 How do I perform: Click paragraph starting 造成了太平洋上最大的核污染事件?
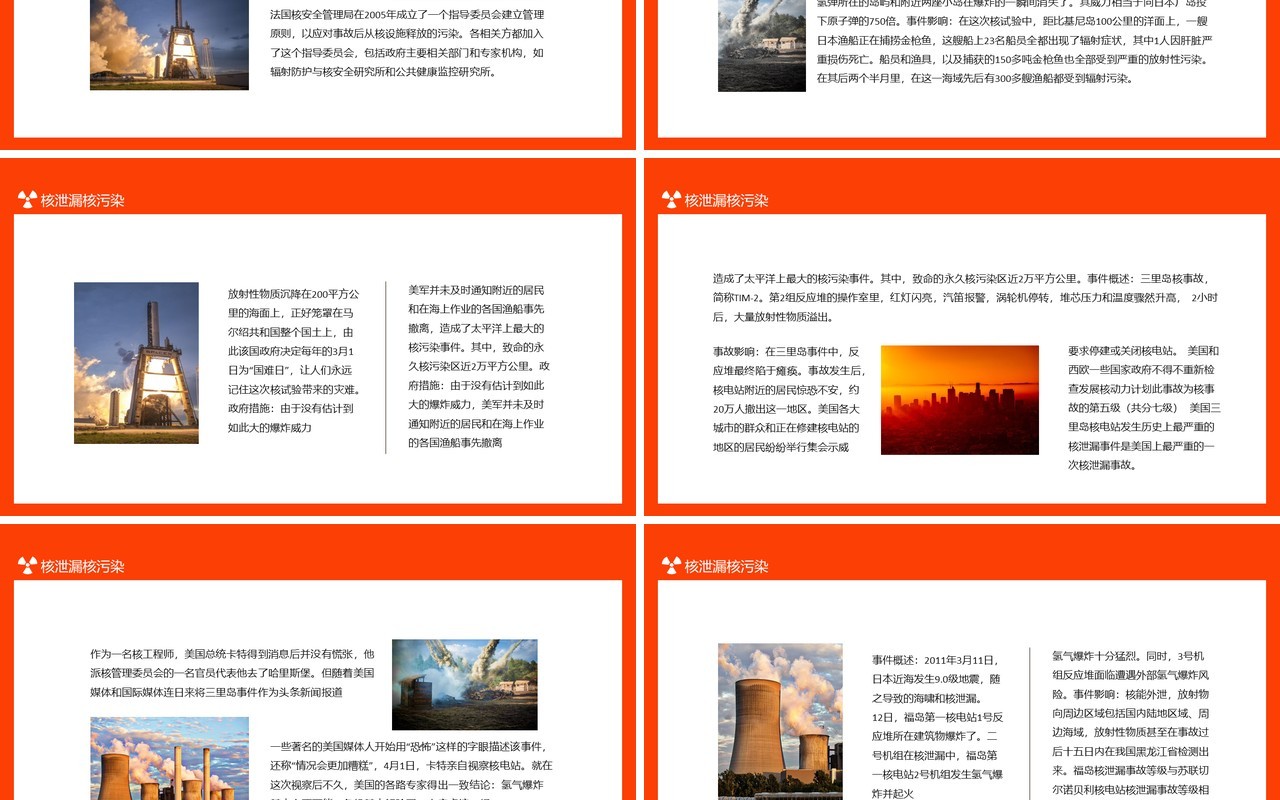pyautogui.click(x=965, y=298)
